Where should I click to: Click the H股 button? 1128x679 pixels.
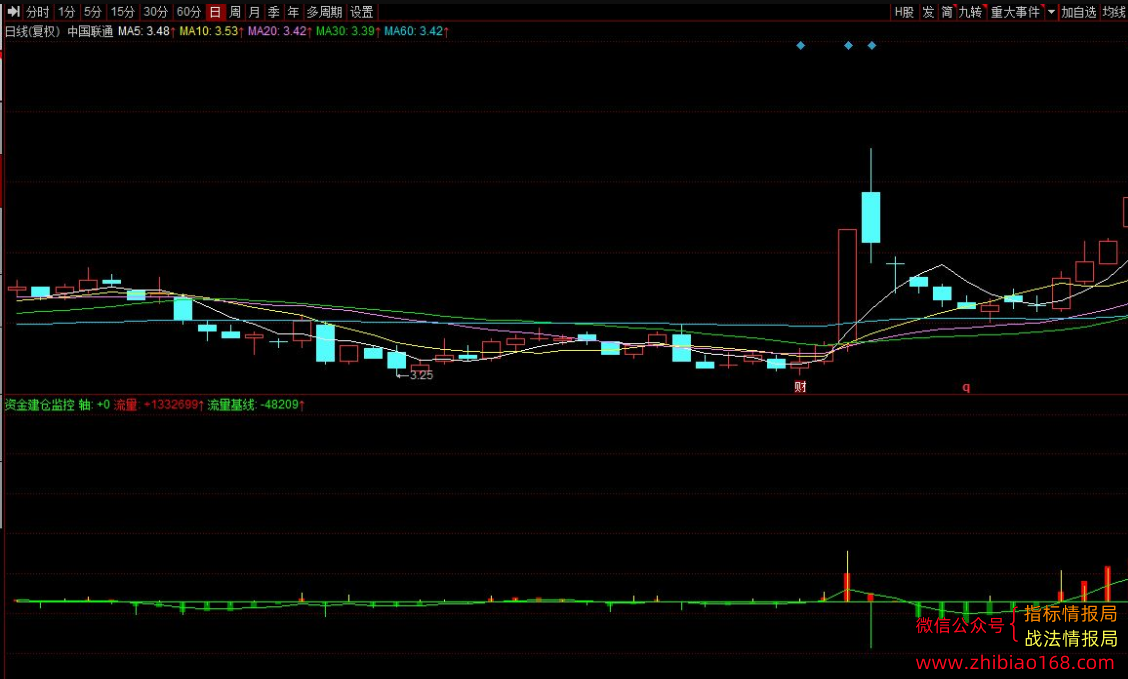coord(904,12)
